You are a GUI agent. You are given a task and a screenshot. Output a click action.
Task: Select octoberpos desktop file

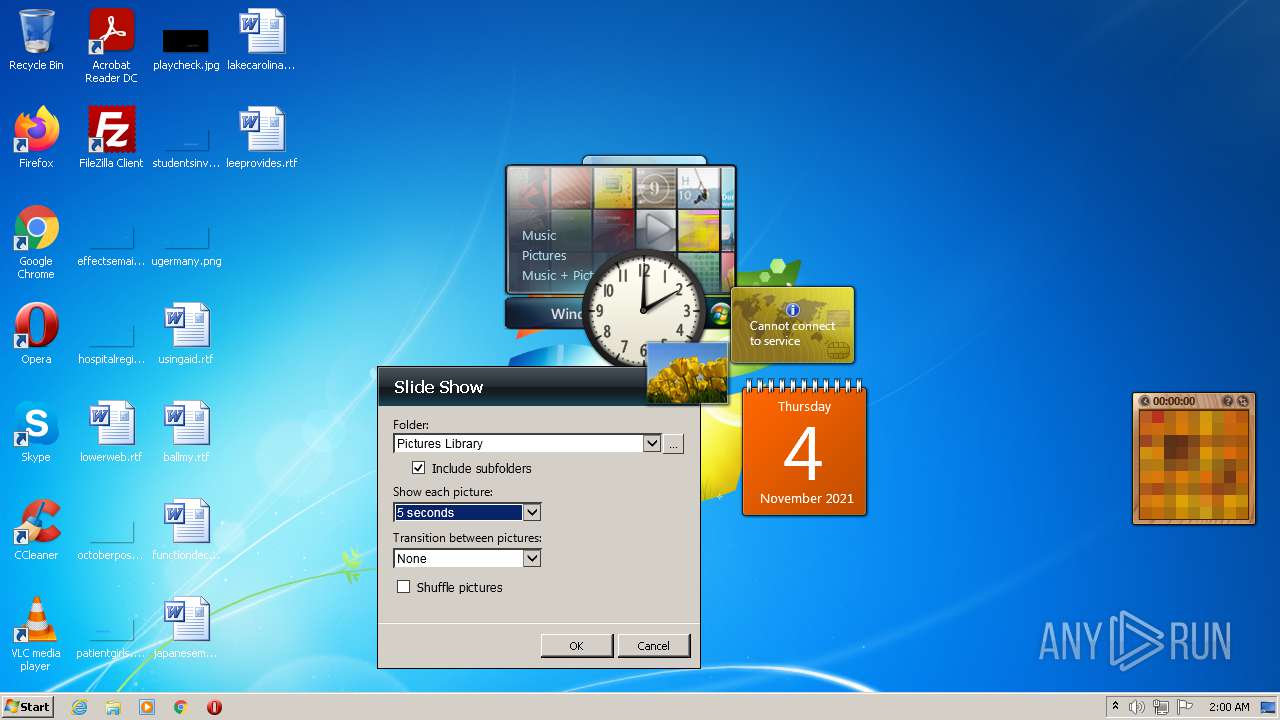click(111, 536)
